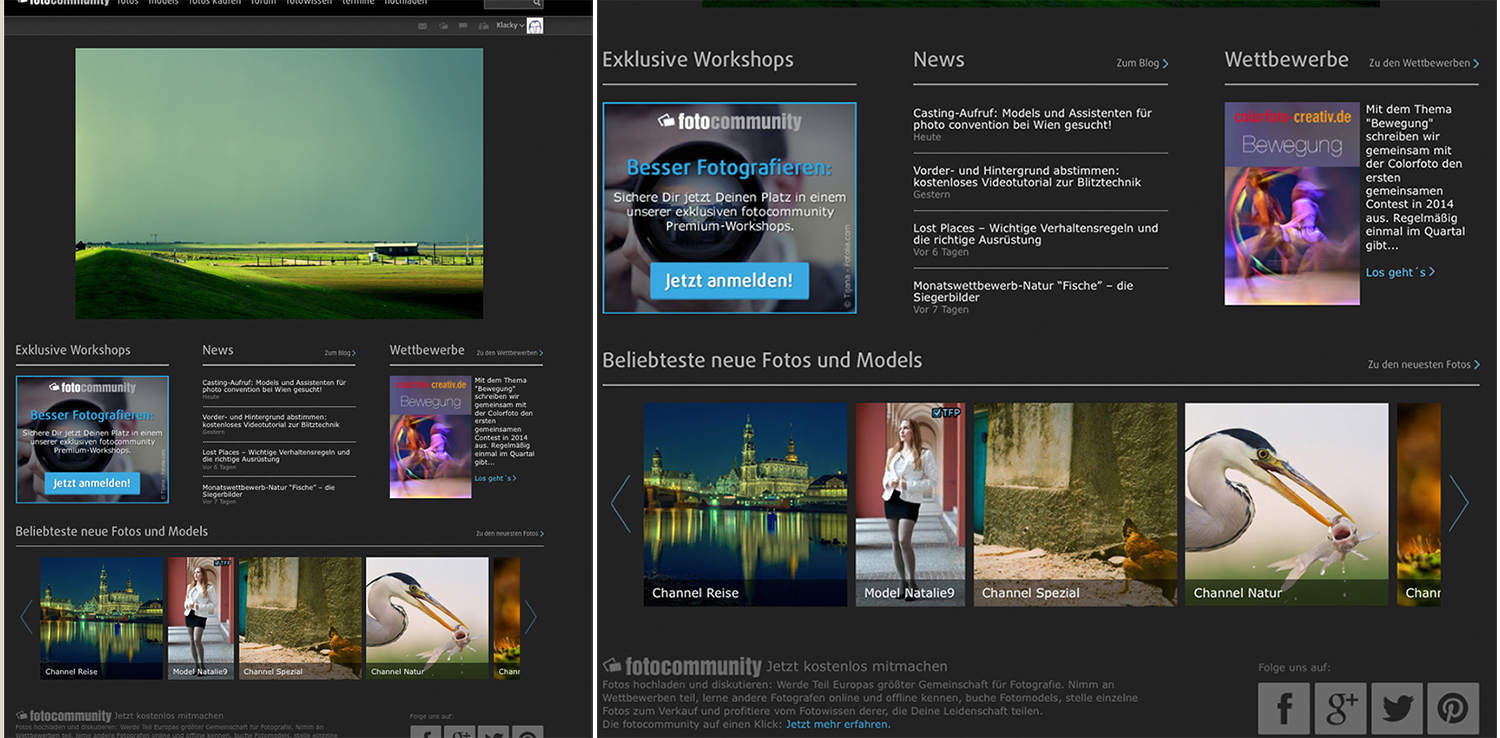
Task: Click the chevron after 'Zum Blog' in the small view
Action: pos(354,353)
